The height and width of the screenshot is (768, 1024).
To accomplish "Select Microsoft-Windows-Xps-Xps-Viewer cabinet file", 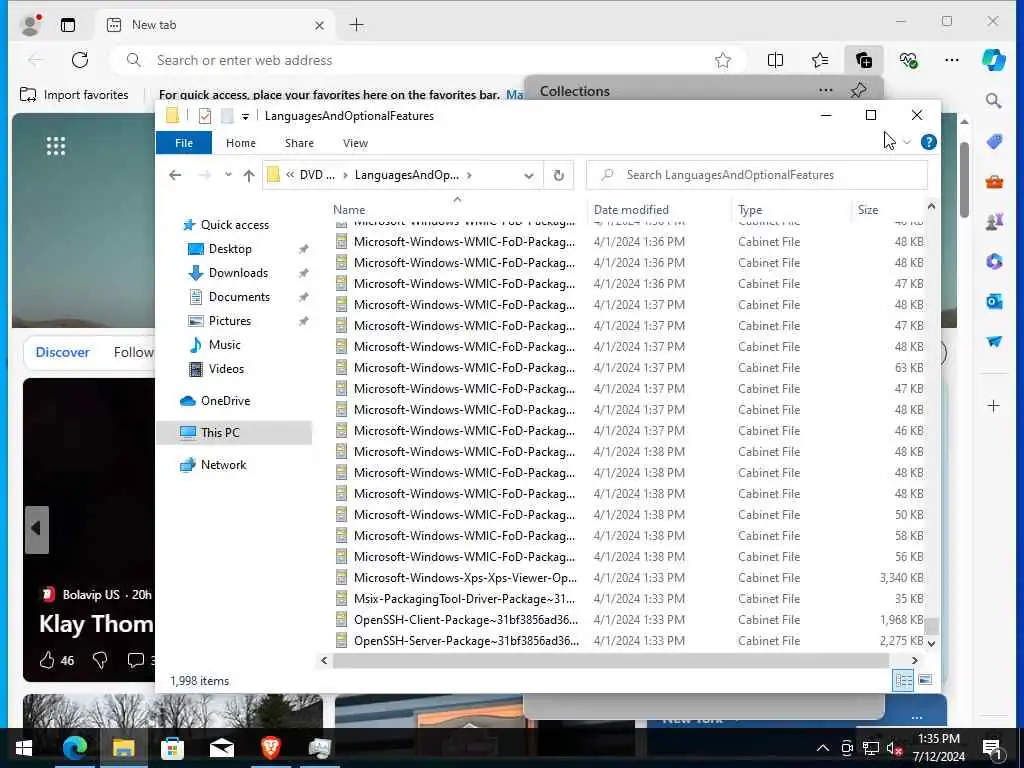I will [465, 578].
